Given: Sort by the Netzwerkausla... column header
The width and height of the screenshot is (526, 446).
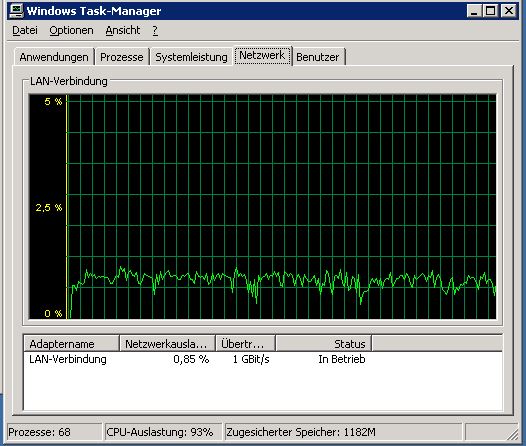Looking at the screenshot, I should point(167,344).
